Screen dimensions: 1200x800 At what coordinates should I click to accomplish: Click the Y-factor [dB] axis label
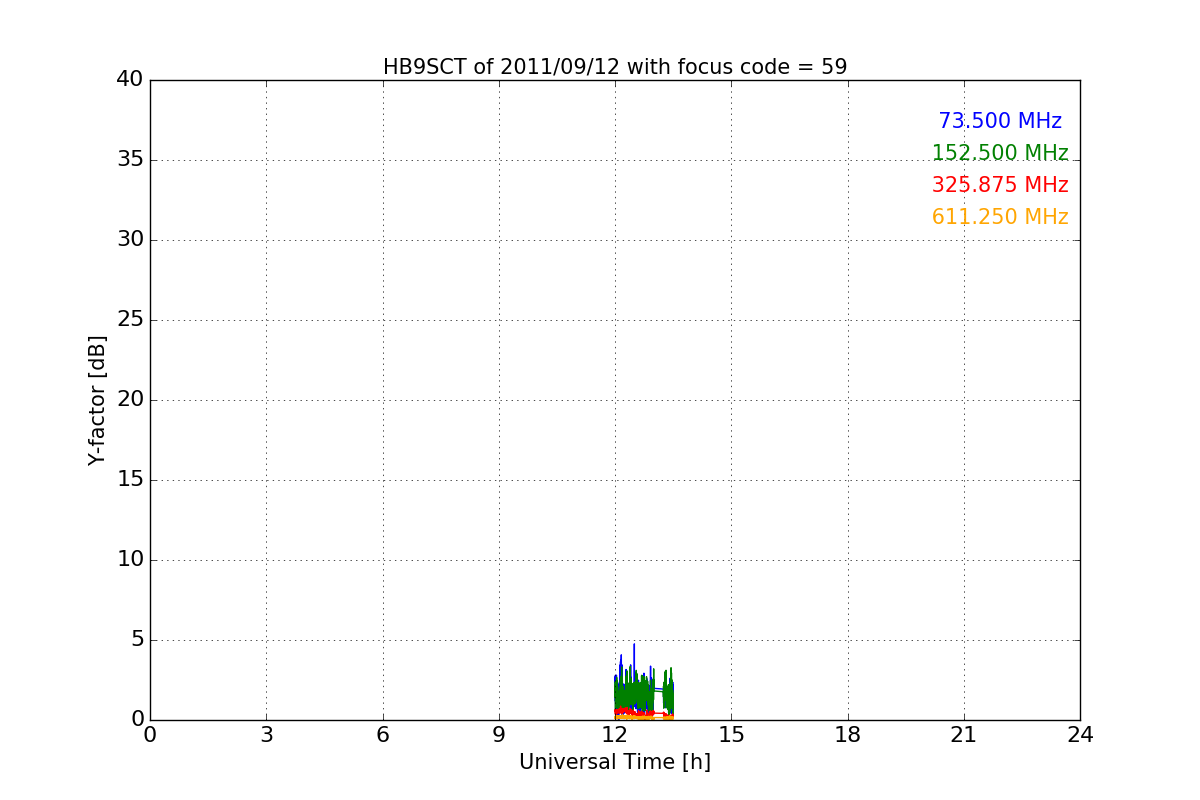pyautogui.click(x=97, y=400)
